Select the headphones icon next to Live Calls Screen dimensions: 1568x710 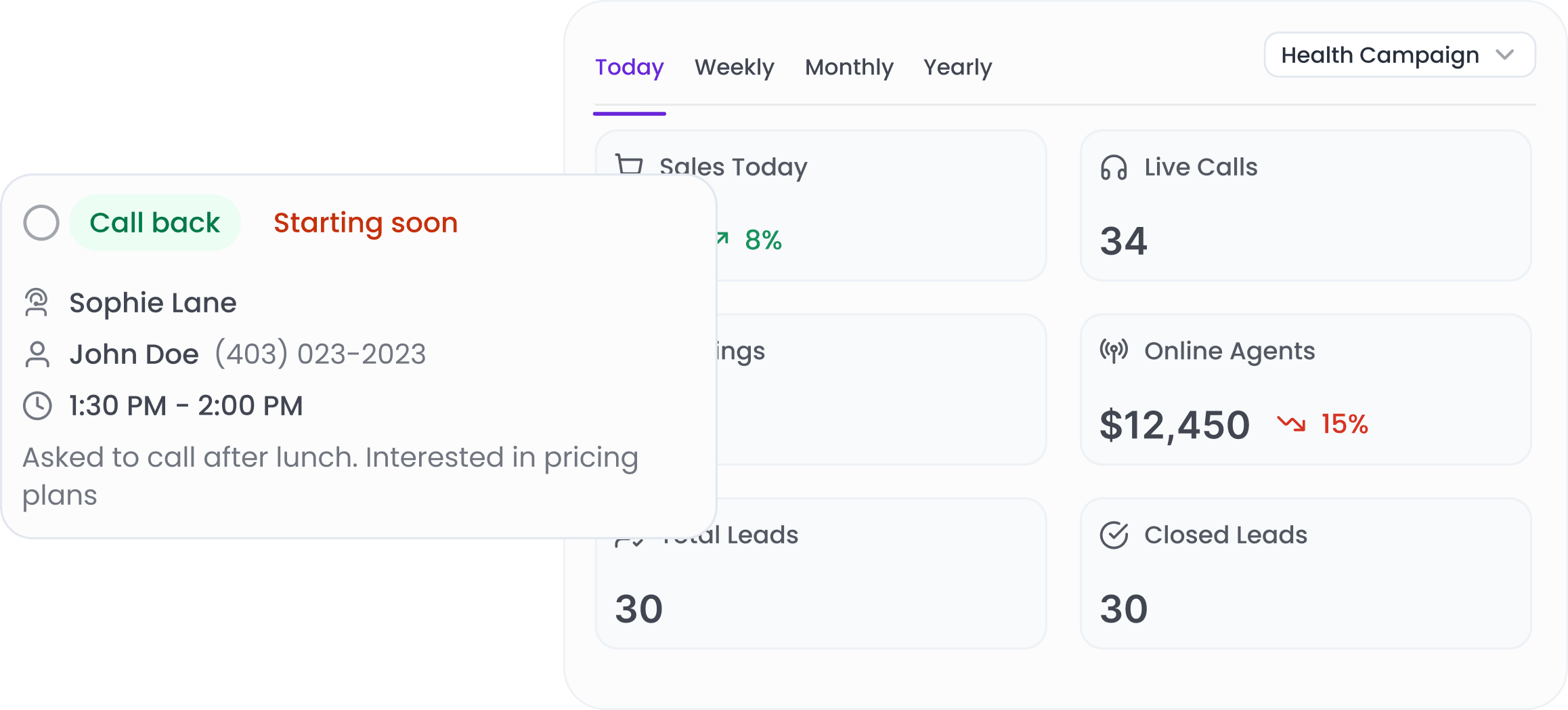1115,167
